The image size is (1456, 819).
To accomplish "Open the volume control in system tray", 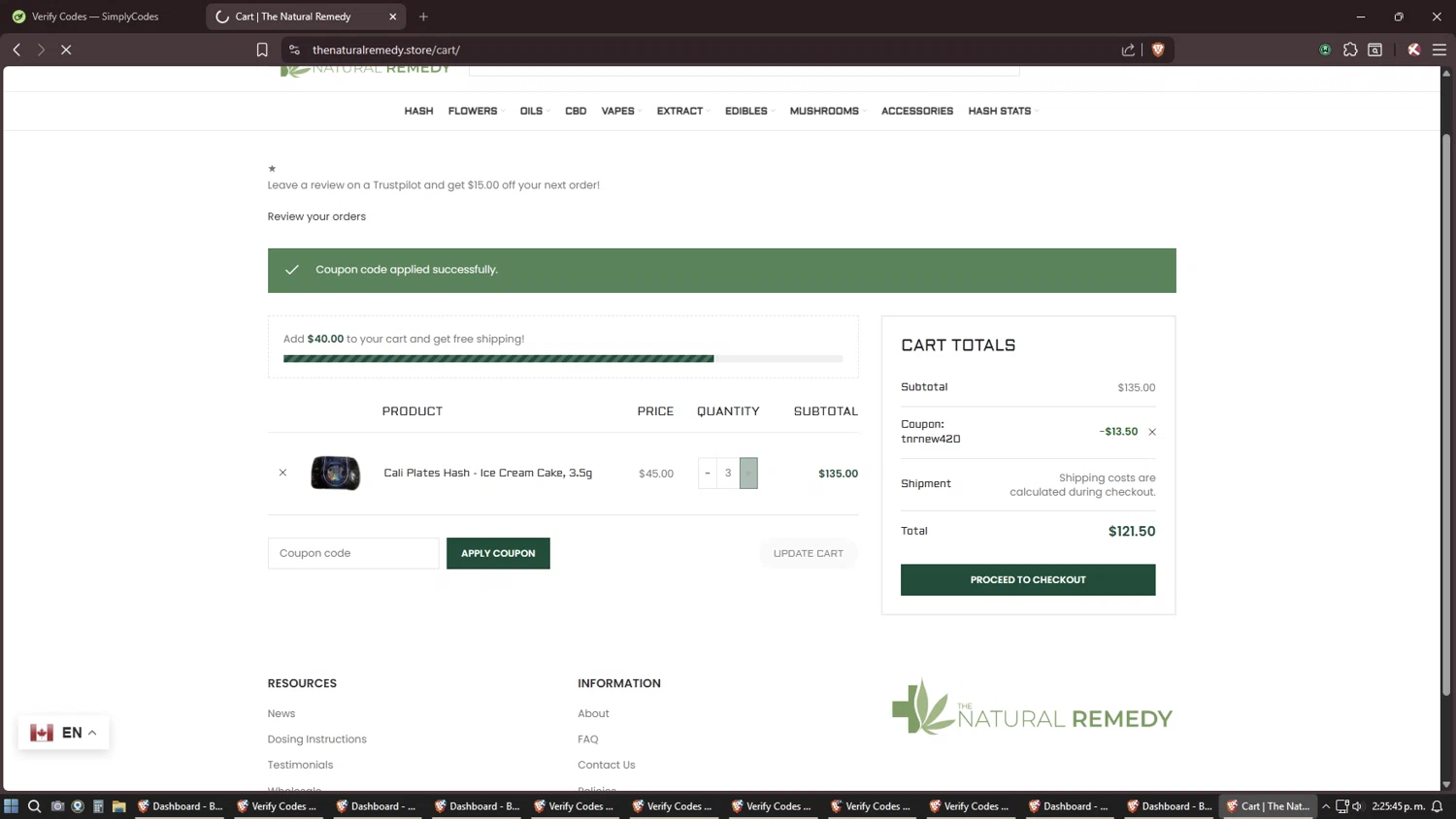I will (1357, 805).
